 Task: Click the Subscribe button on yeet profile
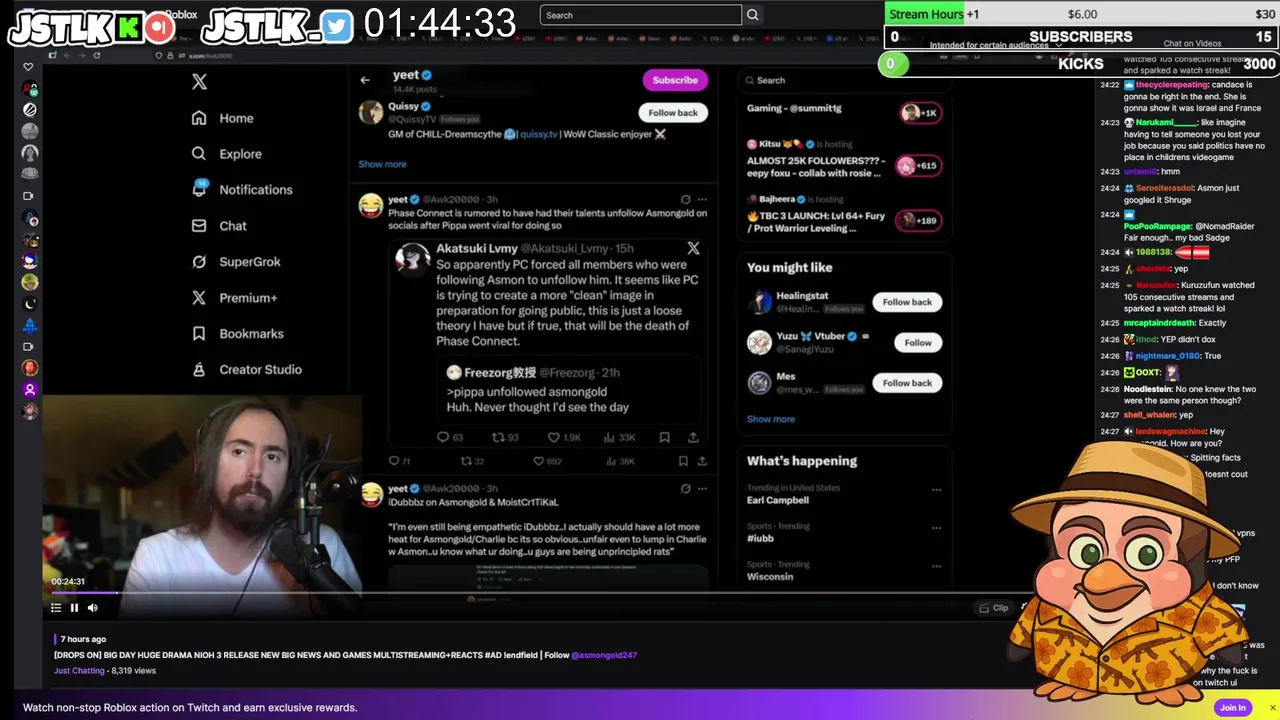pos(675,80)
